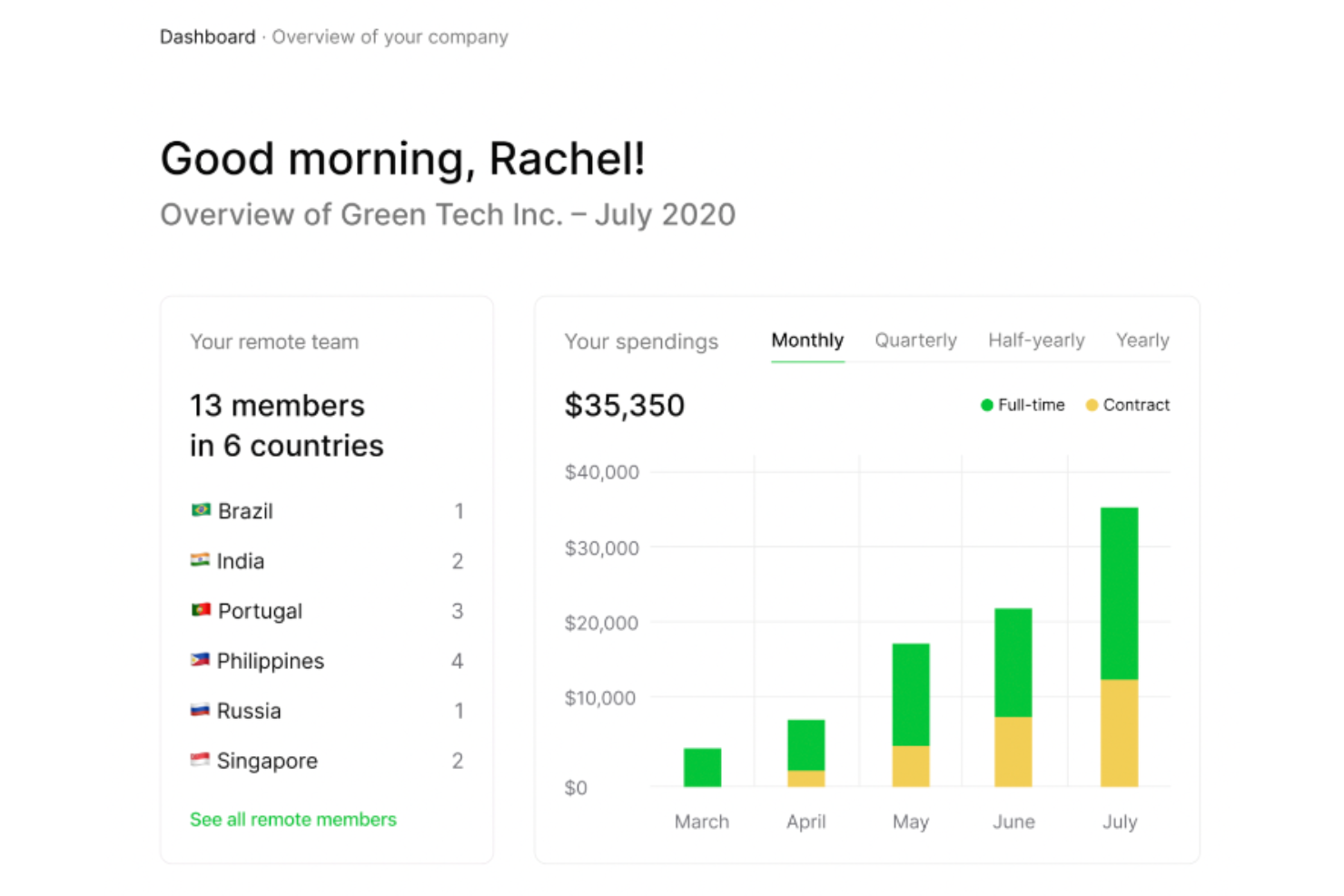Image resolution: width=1344 pixels, height=896 pixels.
Task: Click the Philippines flag icon
Action: [x=200, y=660]
